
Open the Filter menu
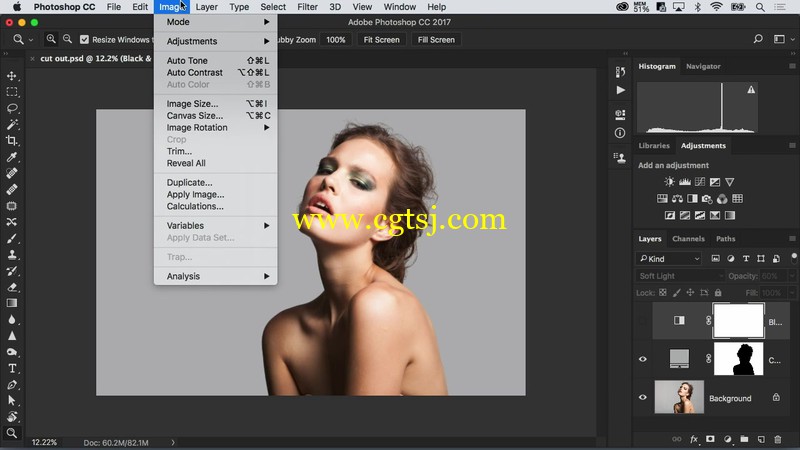(307, 7)
